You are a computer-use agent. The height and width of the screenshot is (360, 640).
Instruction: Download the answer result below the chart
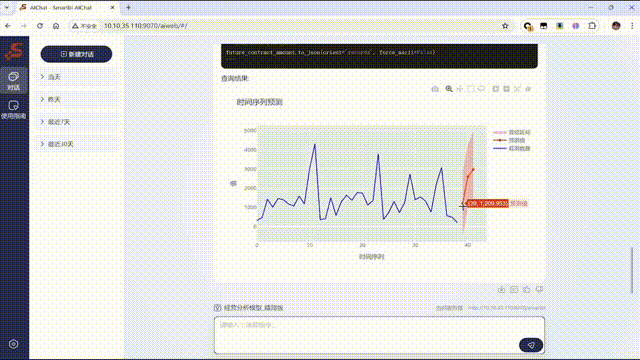[x=502, y=289]
